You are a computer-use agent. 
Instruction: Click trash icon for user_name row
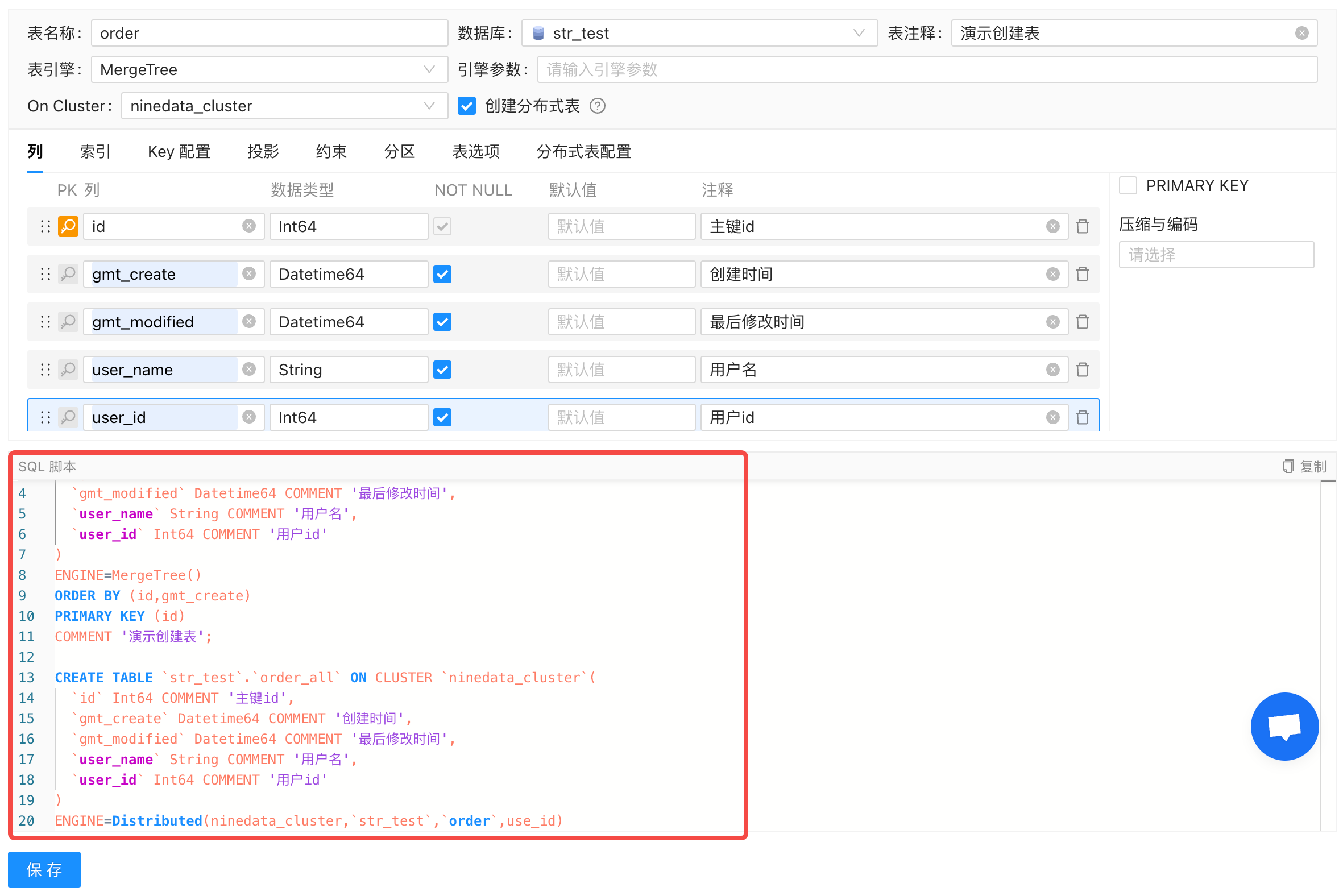[1082, 370]
